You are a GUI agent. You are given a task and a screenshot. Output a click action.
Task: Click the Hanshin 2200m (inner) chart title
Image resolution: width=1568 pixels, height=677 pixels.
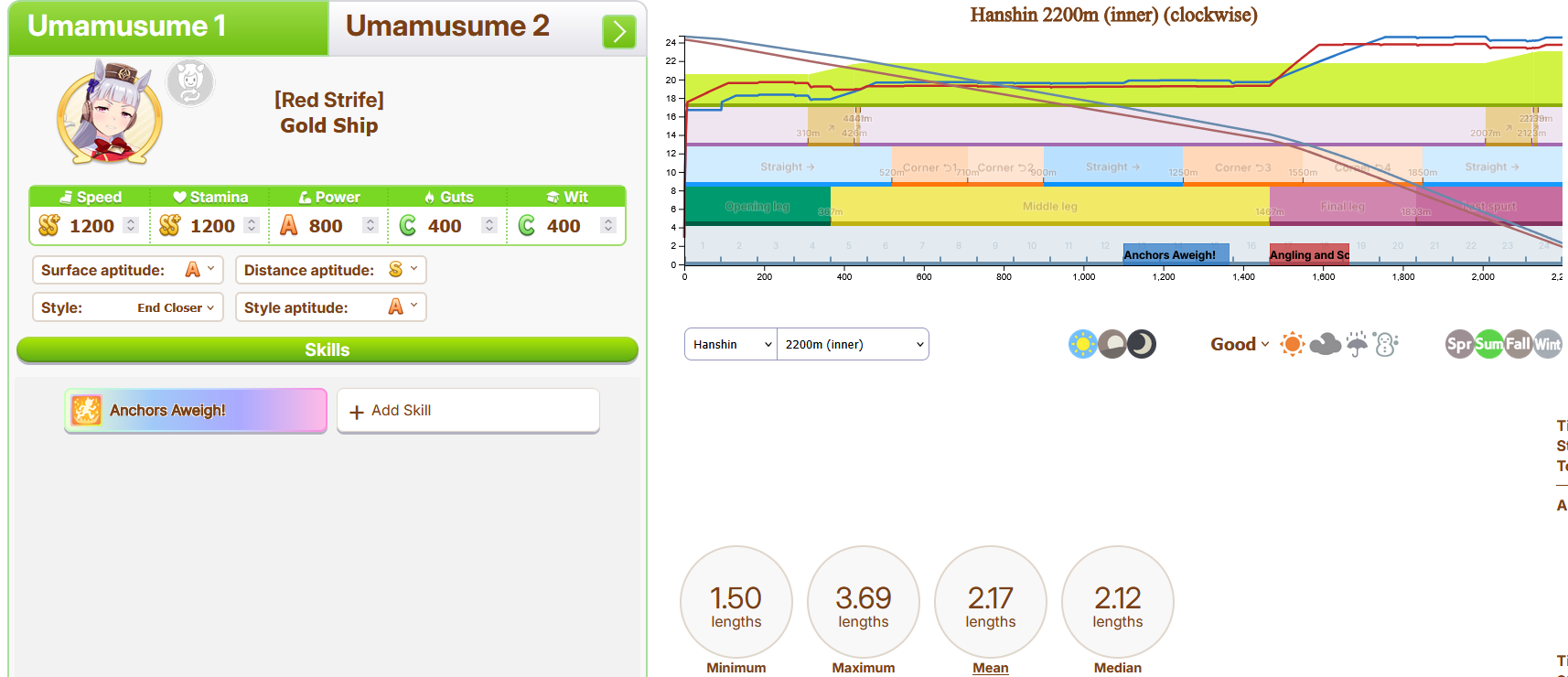coord(1114,15)
